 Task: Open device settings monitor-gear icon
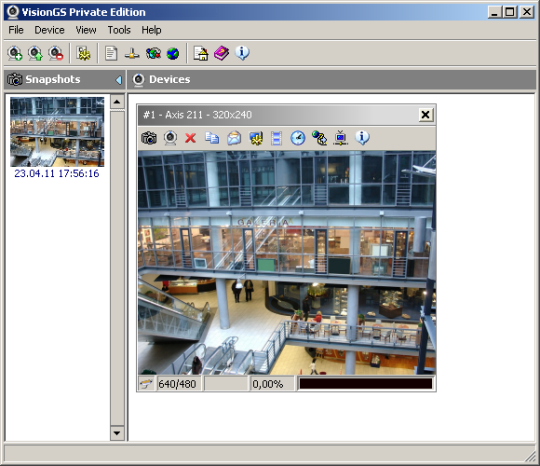(x=256, y=138)
